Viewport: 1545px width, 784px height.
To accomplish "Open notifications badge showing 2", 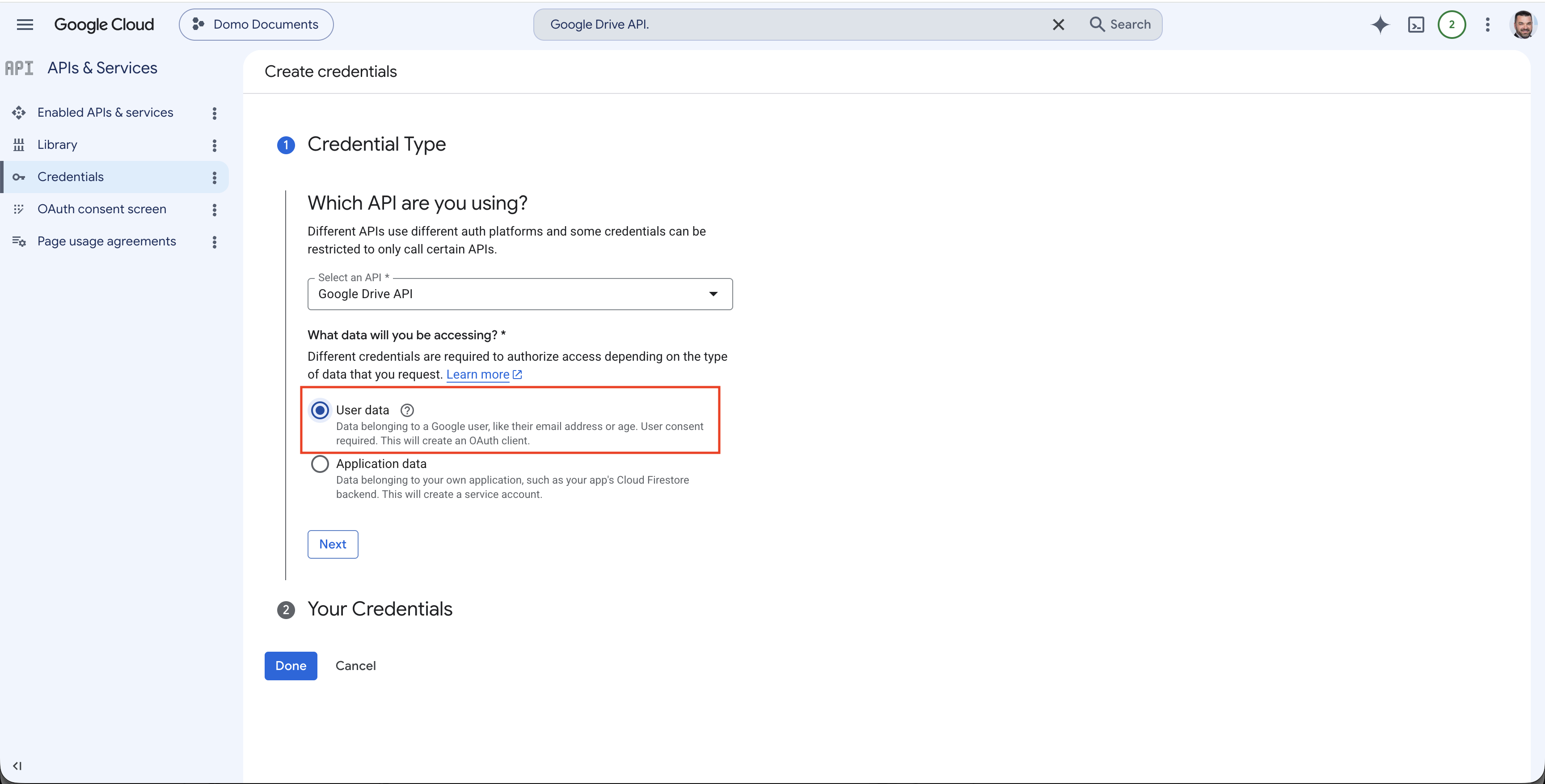I will [x=1452, y=25].
